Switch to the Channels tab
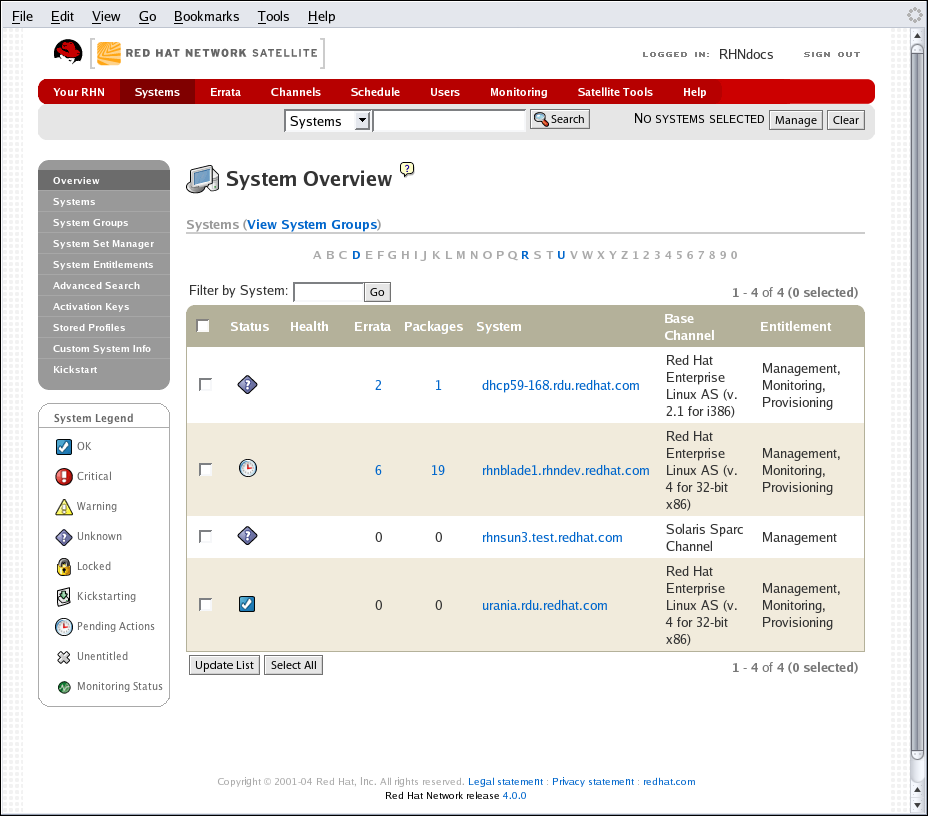The width and height of the screenshot is (928, 816). coord(295,92)
